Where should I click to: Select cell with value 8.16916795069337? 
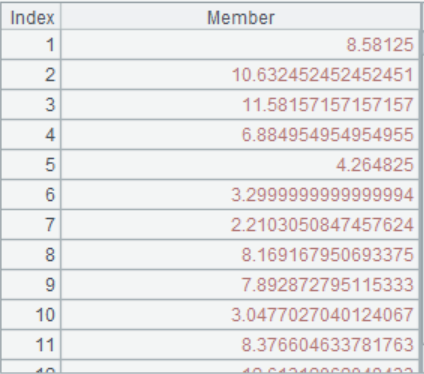(x=240, y=255)
